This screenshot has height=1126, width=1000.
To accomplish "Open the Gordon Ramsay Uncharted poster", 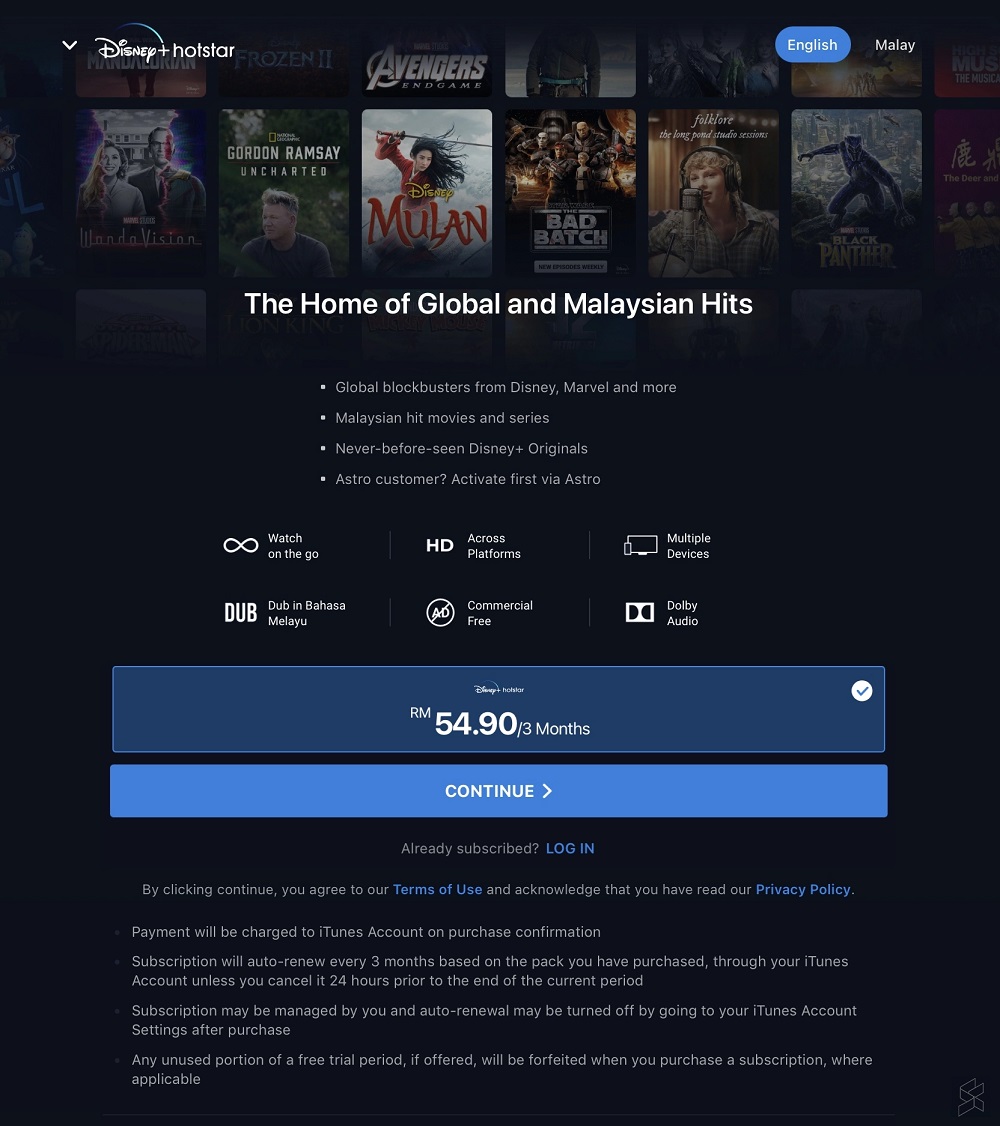I will click(284, 192).
